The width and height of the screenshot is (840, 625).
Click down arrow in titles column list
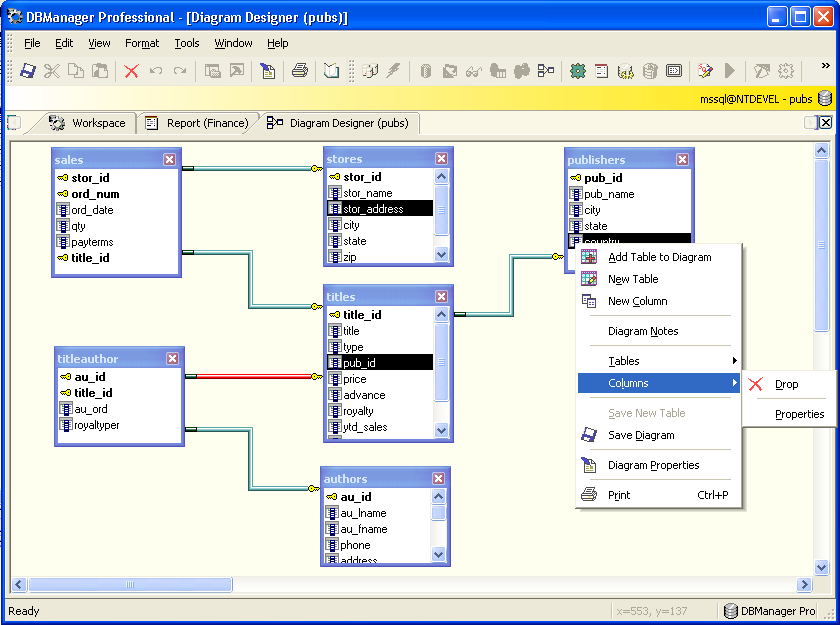point(441,430)
